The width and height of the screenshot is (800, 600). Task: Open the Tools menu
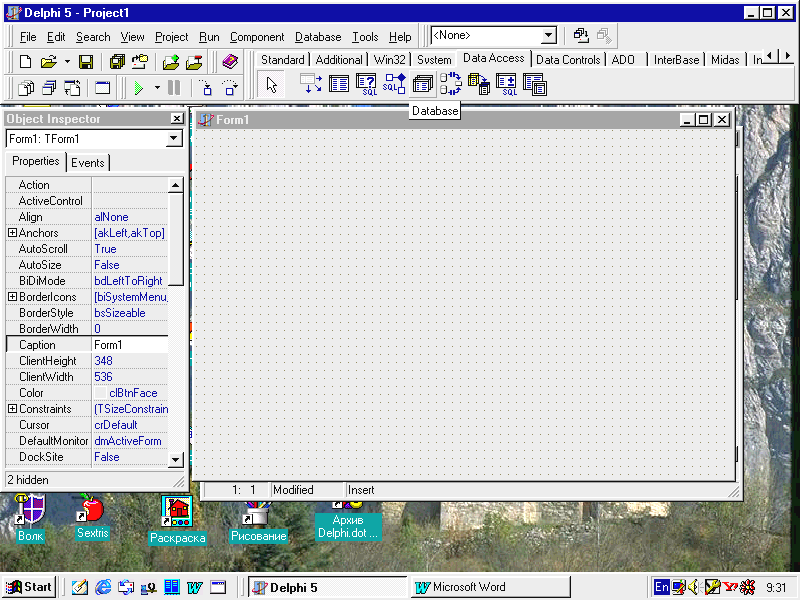click(365, 37)
